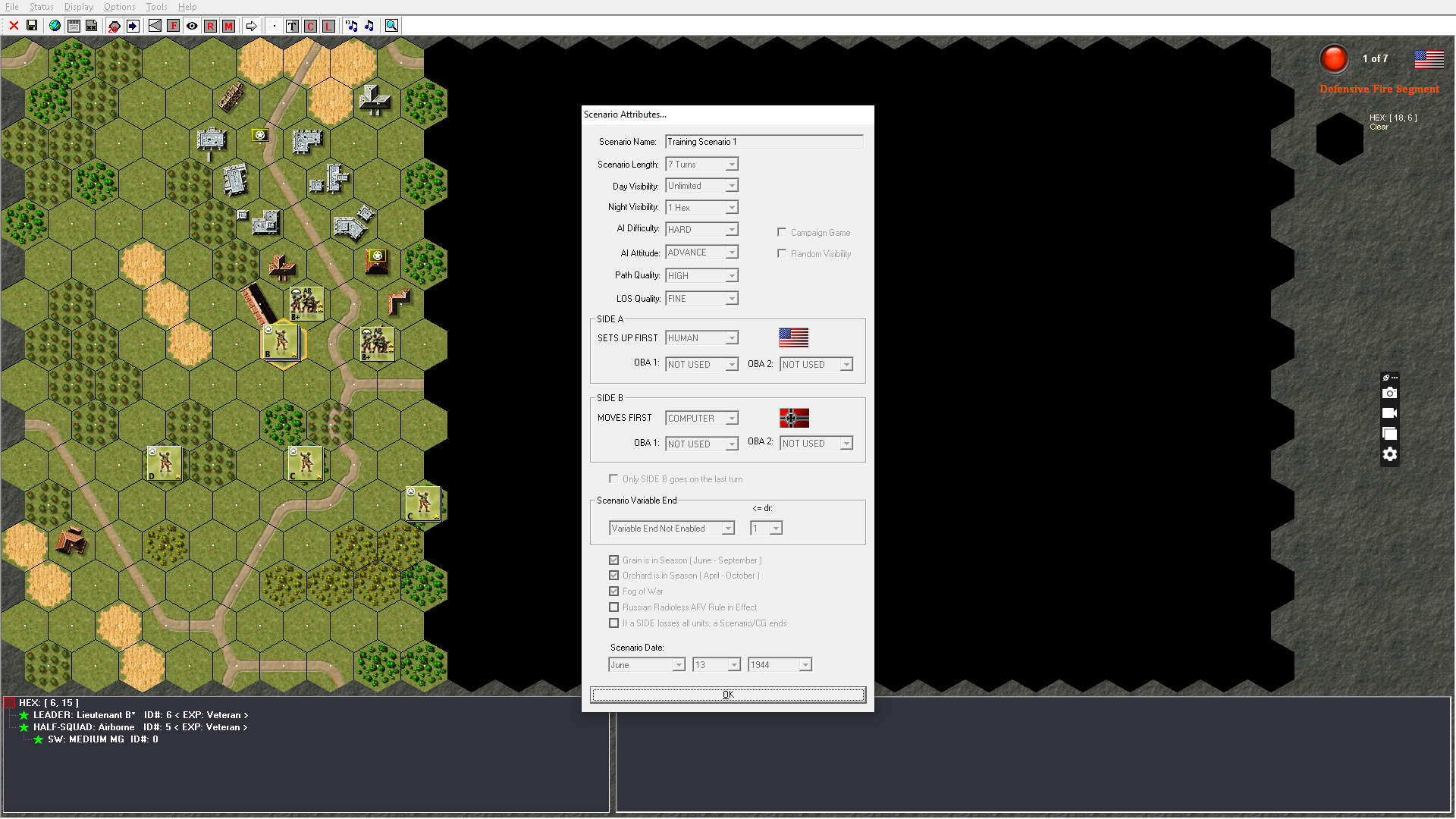
Task: Toggle the eye visibility toolbar icon
Action: [192, 26]
